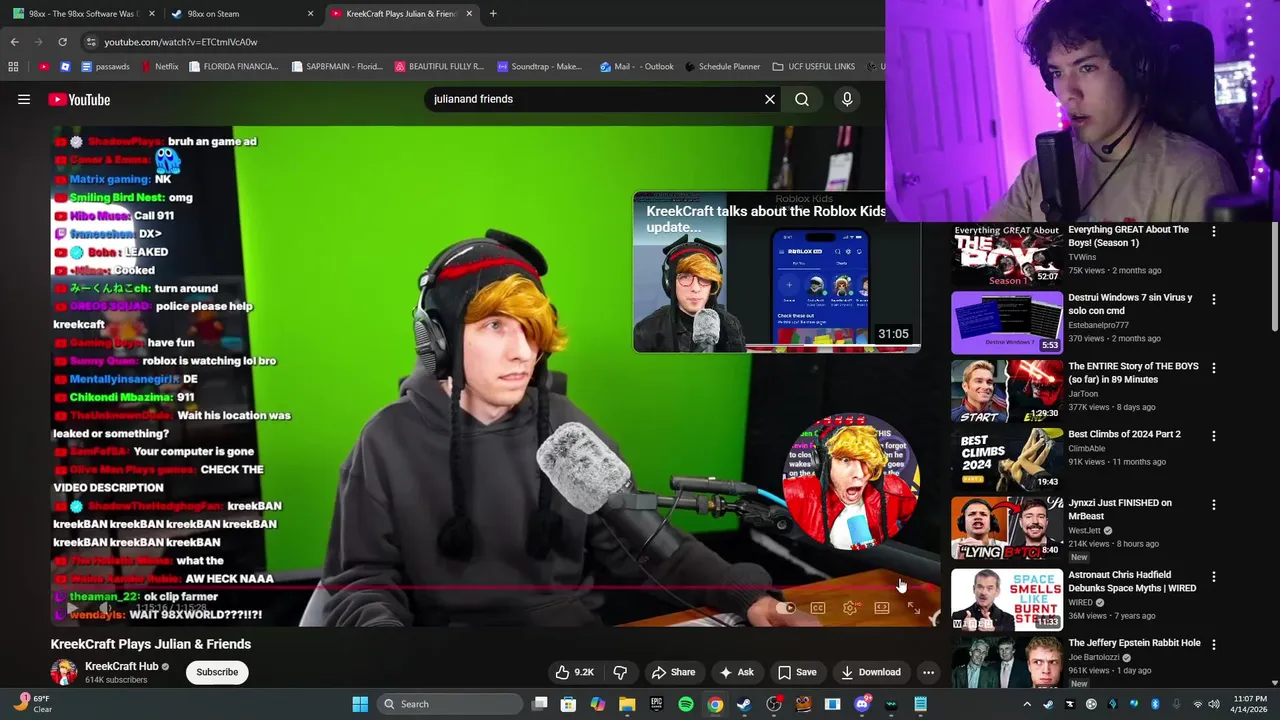Run search with the magnifier button
The width and height of the screenshot is (1280, 720).
pyautogui.click(x=802, y=99)
